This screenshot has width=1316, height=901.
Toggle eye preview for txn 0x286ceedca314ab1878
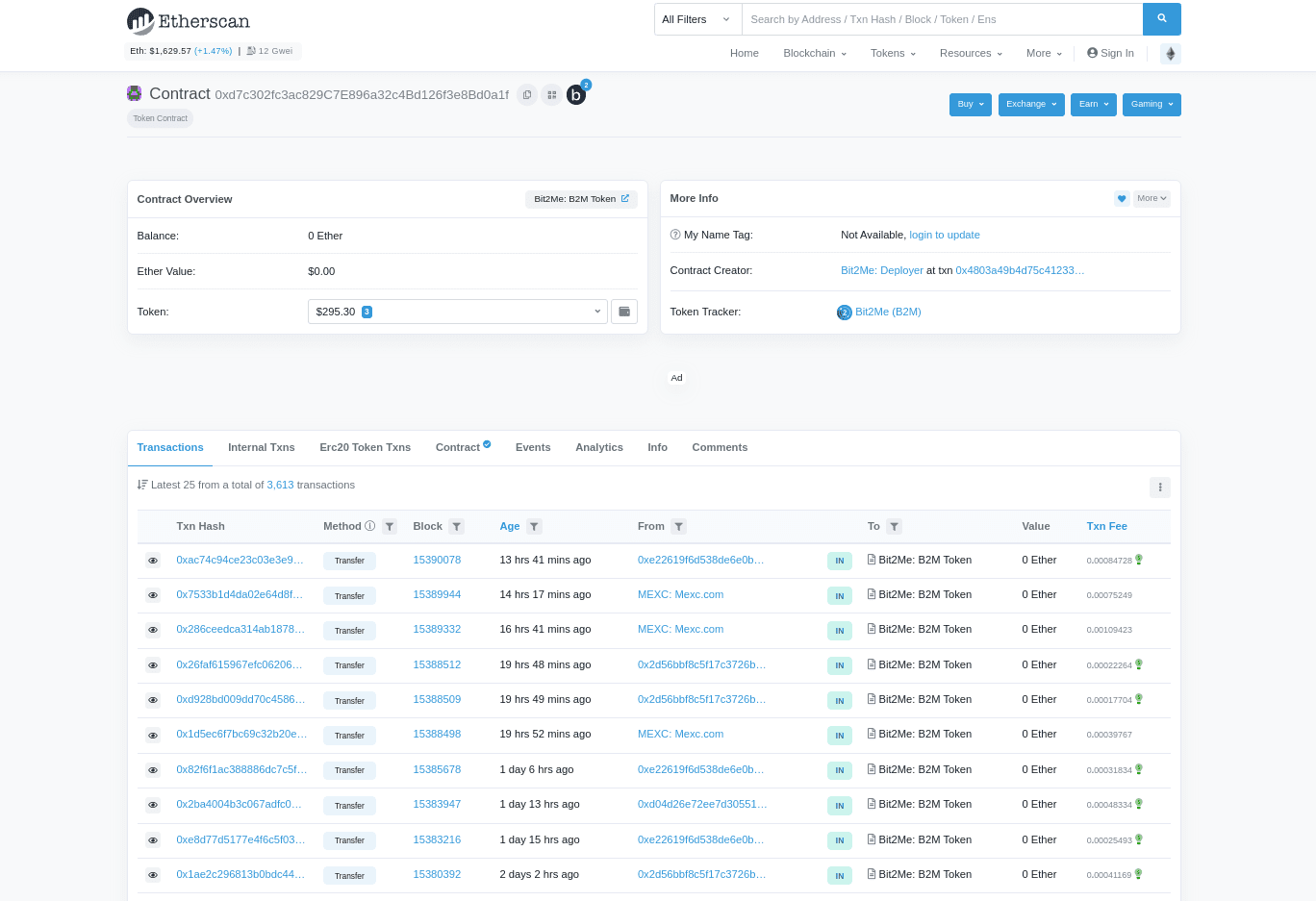pos(152,630)
